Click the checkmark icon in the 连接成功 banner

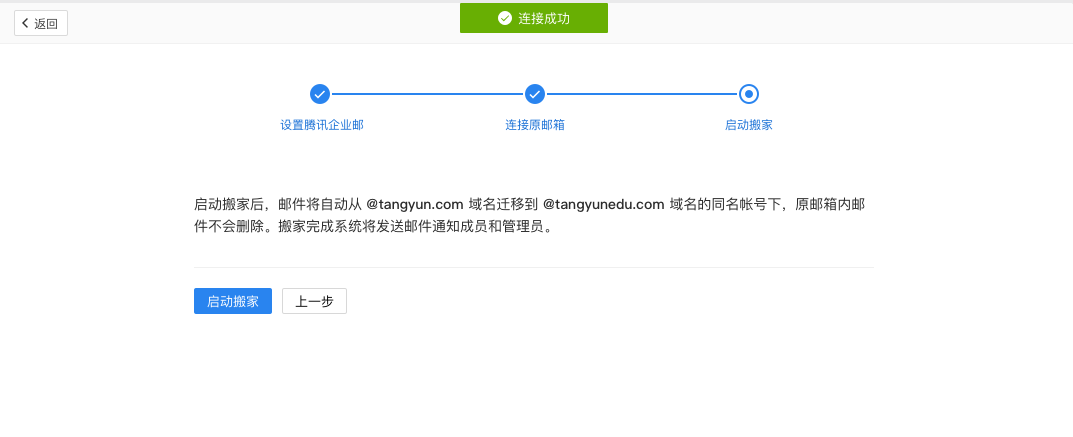(504, 18)
